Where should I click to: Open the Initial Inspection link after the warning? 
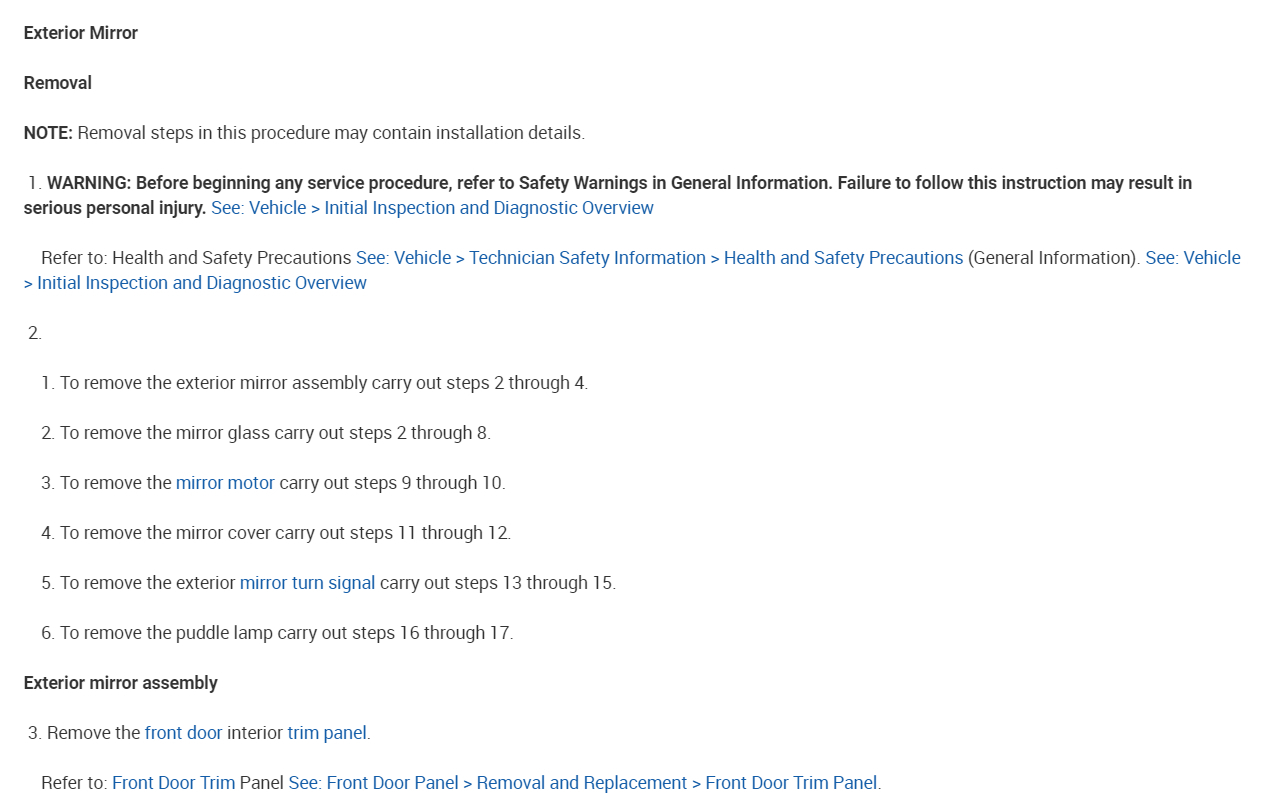pyautogui.click(x=432, y=208)
